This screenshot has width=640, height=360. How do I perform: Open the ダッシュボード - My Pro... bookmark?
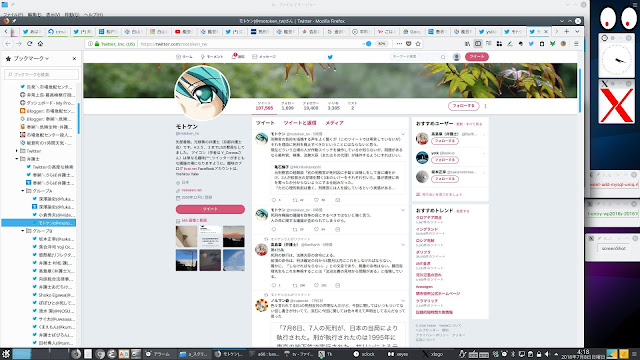point(47,103)
